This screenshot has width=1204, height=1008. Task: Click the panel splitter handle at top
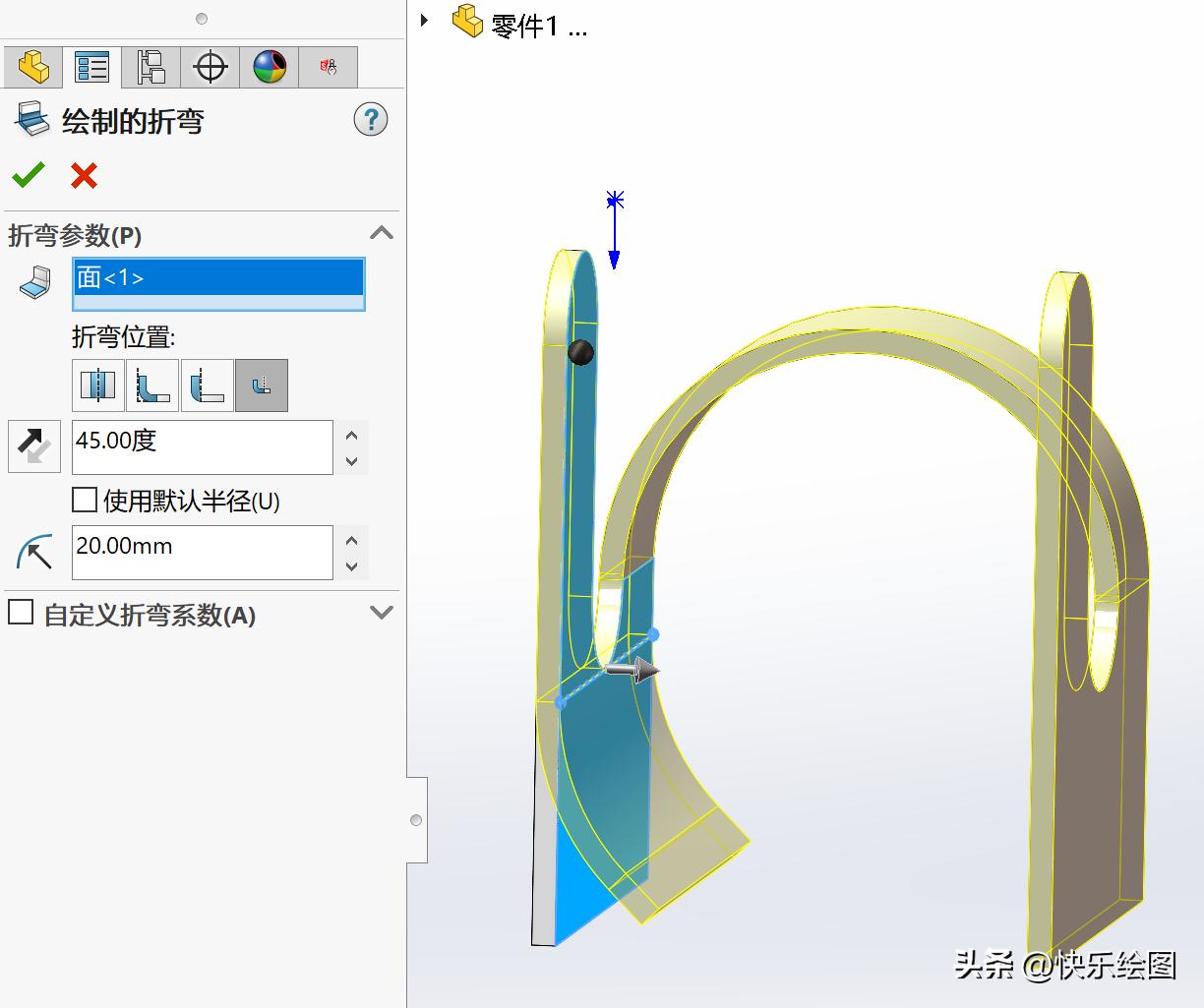click(x=202, y=19)
